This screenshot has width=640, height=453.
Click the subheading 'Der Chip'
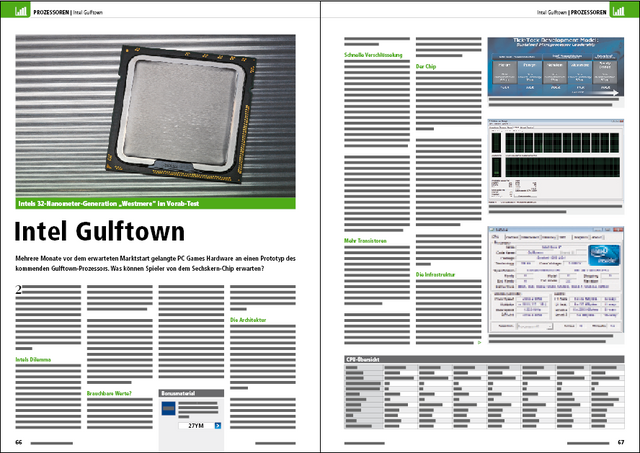point(426,66)
